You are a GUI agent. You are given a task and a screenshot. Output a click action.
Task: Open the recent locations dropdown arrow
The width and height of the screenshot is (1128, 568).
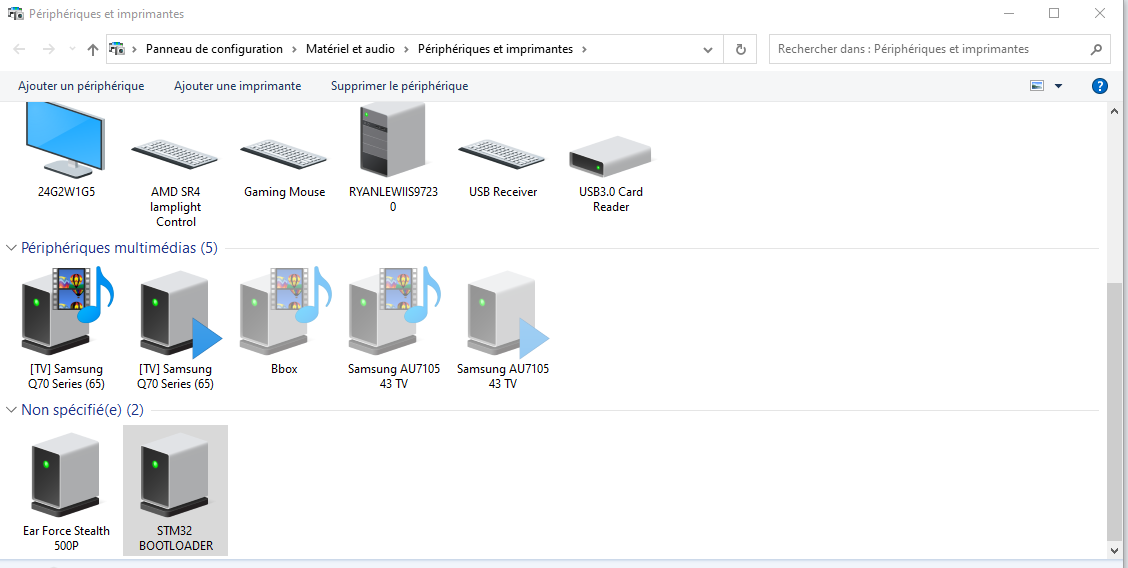(72, 49)
